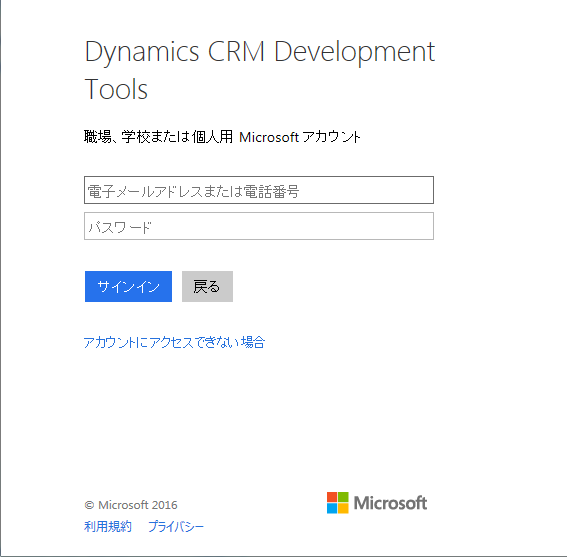
Task: Click the red square in Microsoft logo
Action: pos(332,497)
